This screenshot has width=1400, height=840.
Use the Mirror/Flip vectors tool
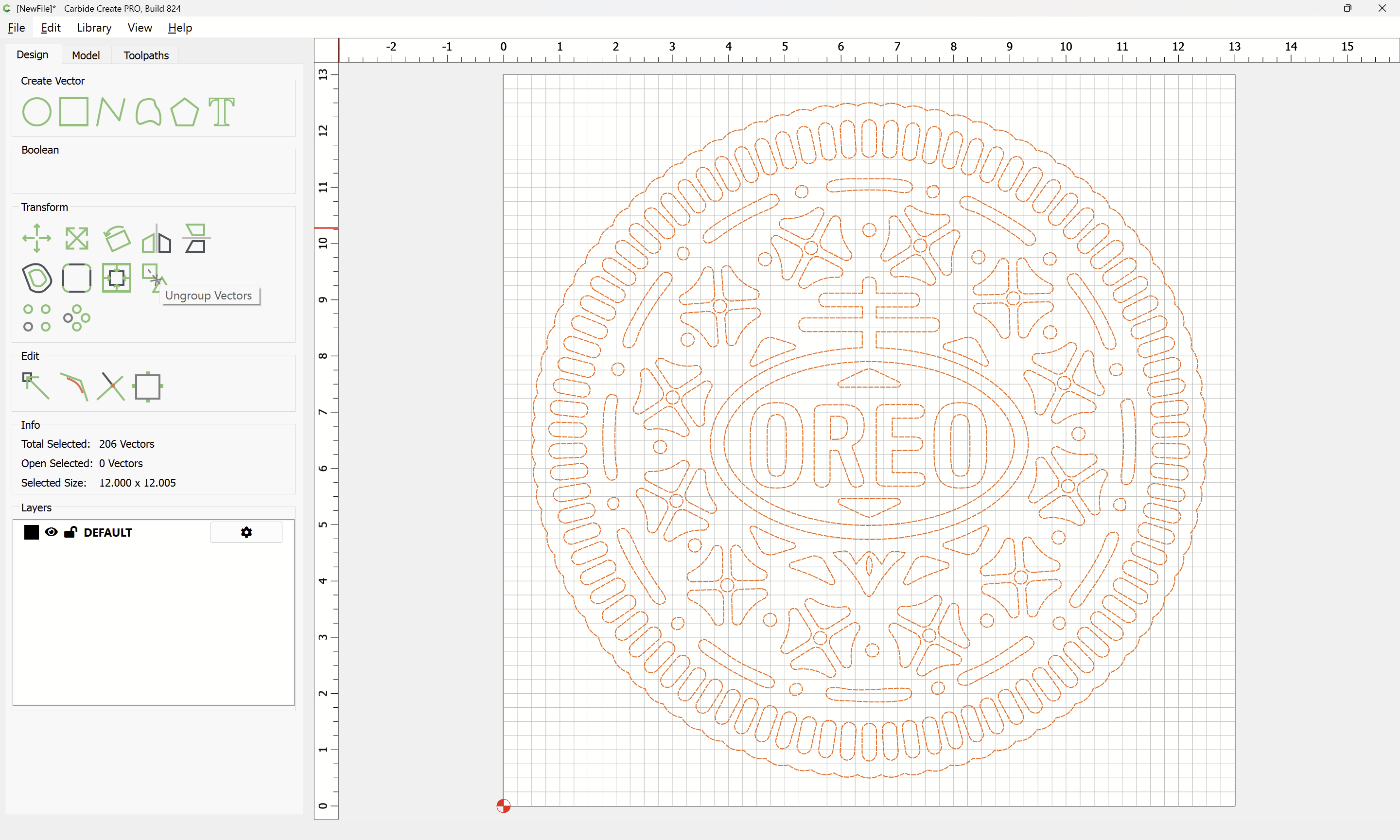pyautogui.click(x=156, y=238)
